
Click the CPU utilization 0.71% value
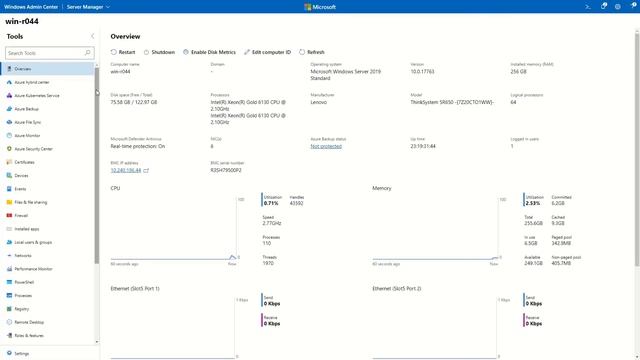point(271,203)
